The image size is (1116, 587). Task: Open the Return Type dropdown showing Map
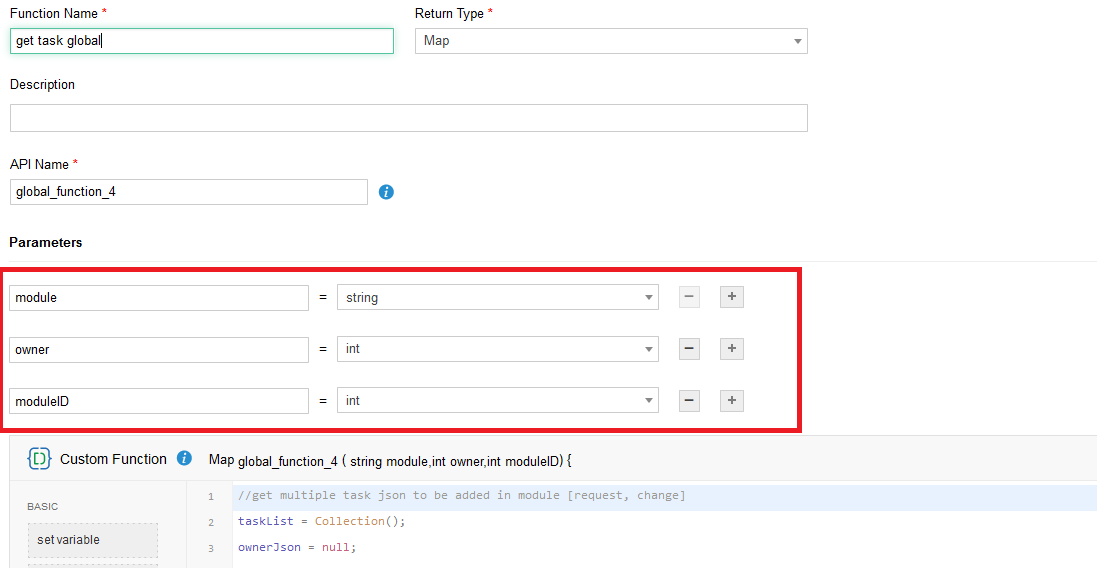(610, 41)
